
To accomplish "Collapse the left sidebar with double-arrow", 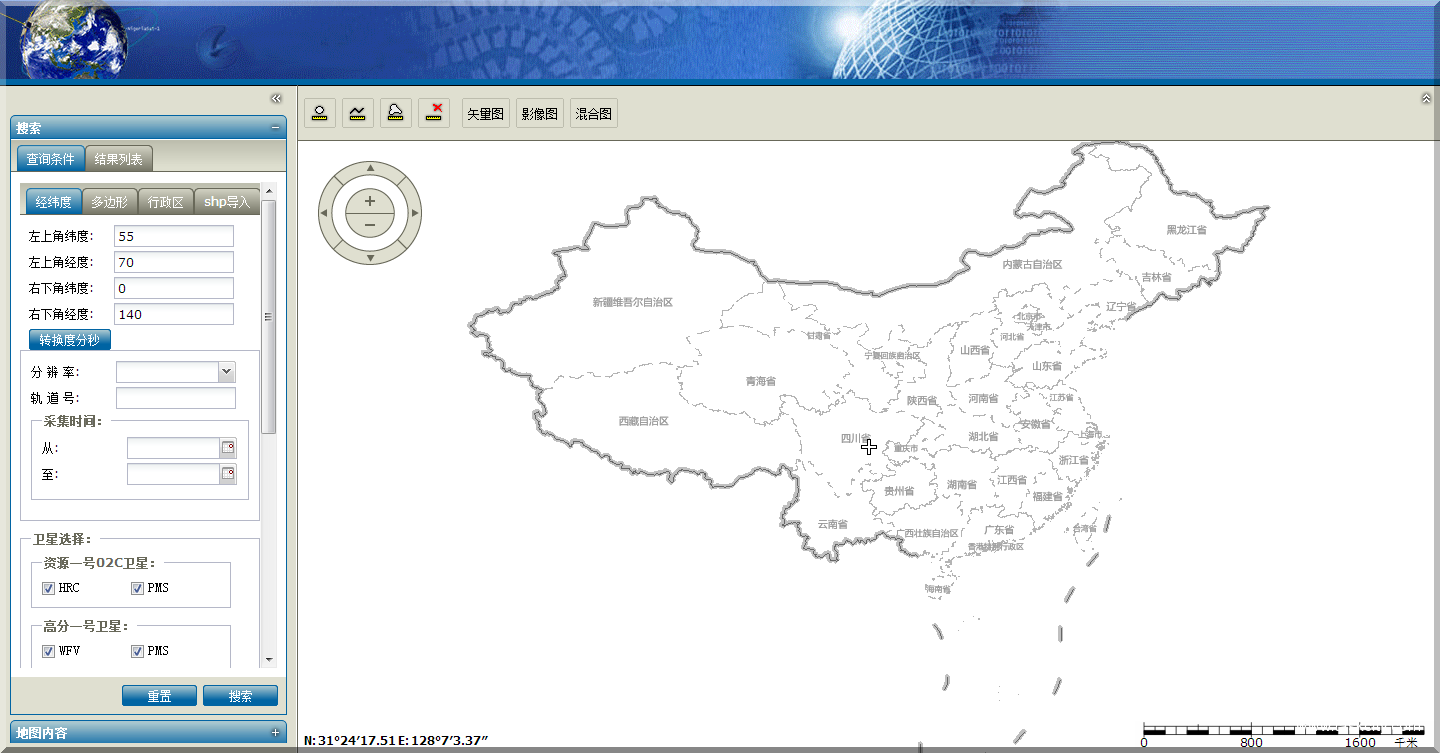I will [x=276, y=98].
